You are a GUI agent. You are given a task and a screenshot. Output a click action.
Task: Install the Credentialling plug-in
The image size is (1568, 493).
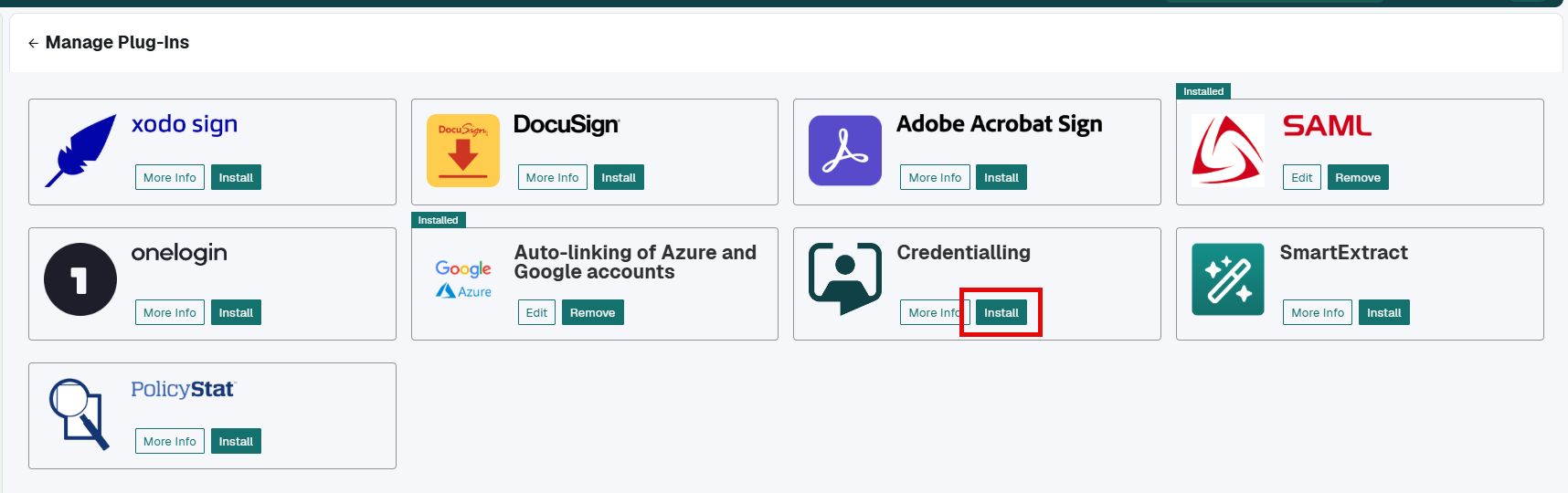pos(1001,312)
